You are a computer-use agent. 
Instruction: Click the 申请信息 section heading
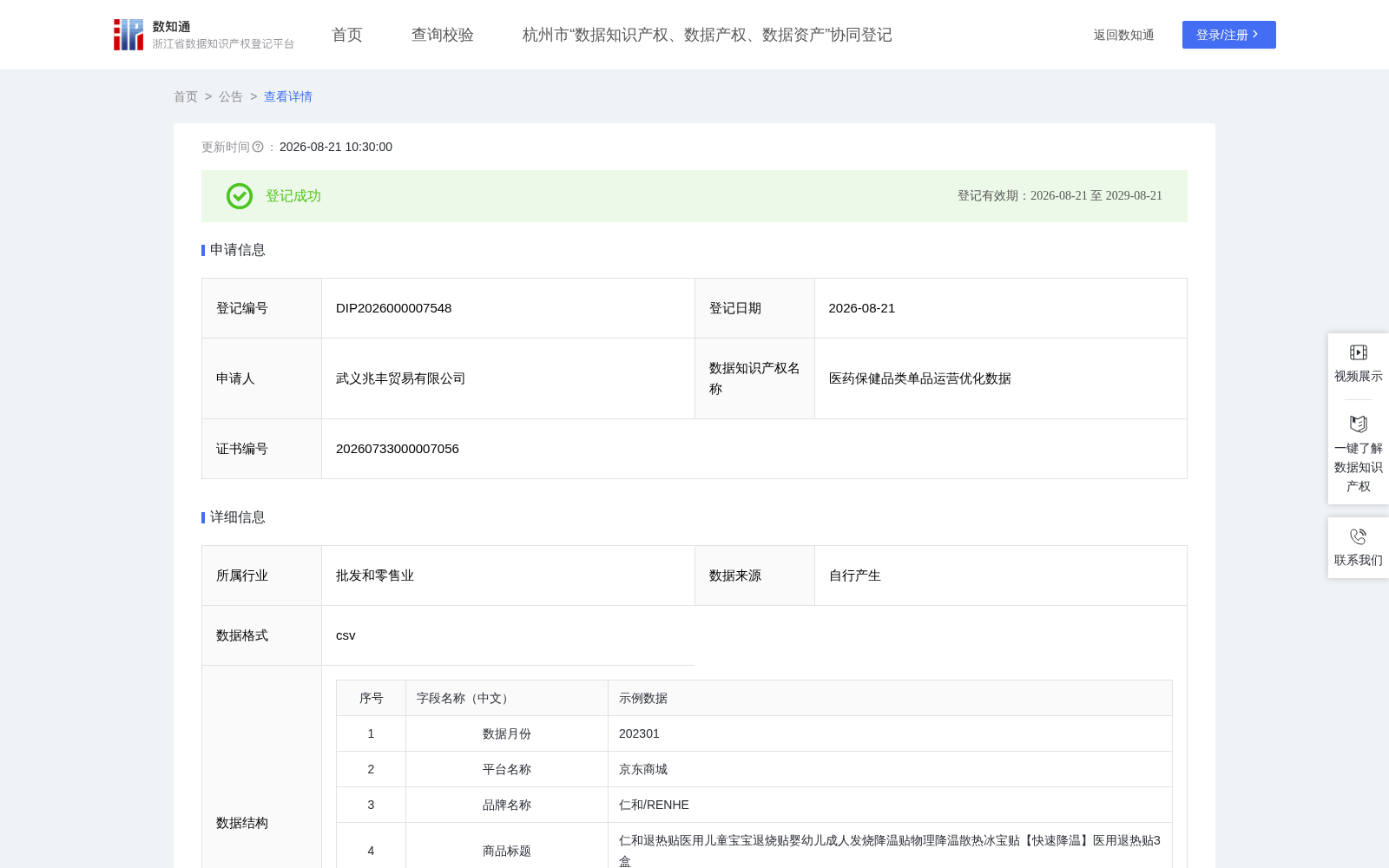point(237,250)
